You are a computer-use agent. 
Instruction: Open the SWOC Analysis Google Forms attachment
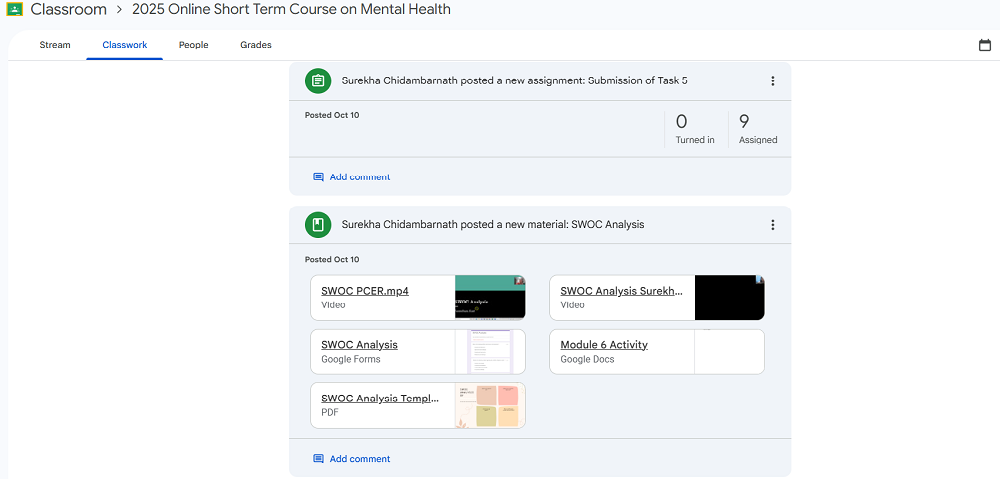[360, 345]
